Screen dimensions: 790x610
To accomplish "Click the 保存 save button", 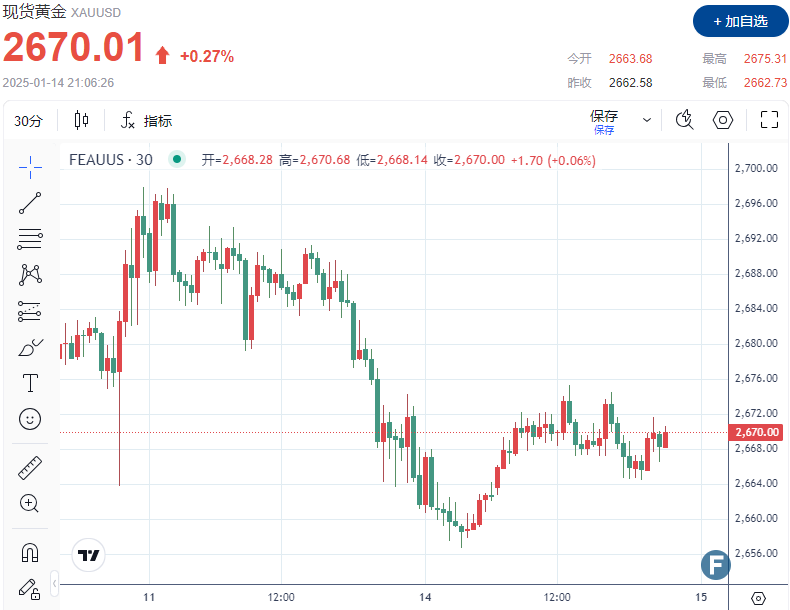I will click(604, 120).
